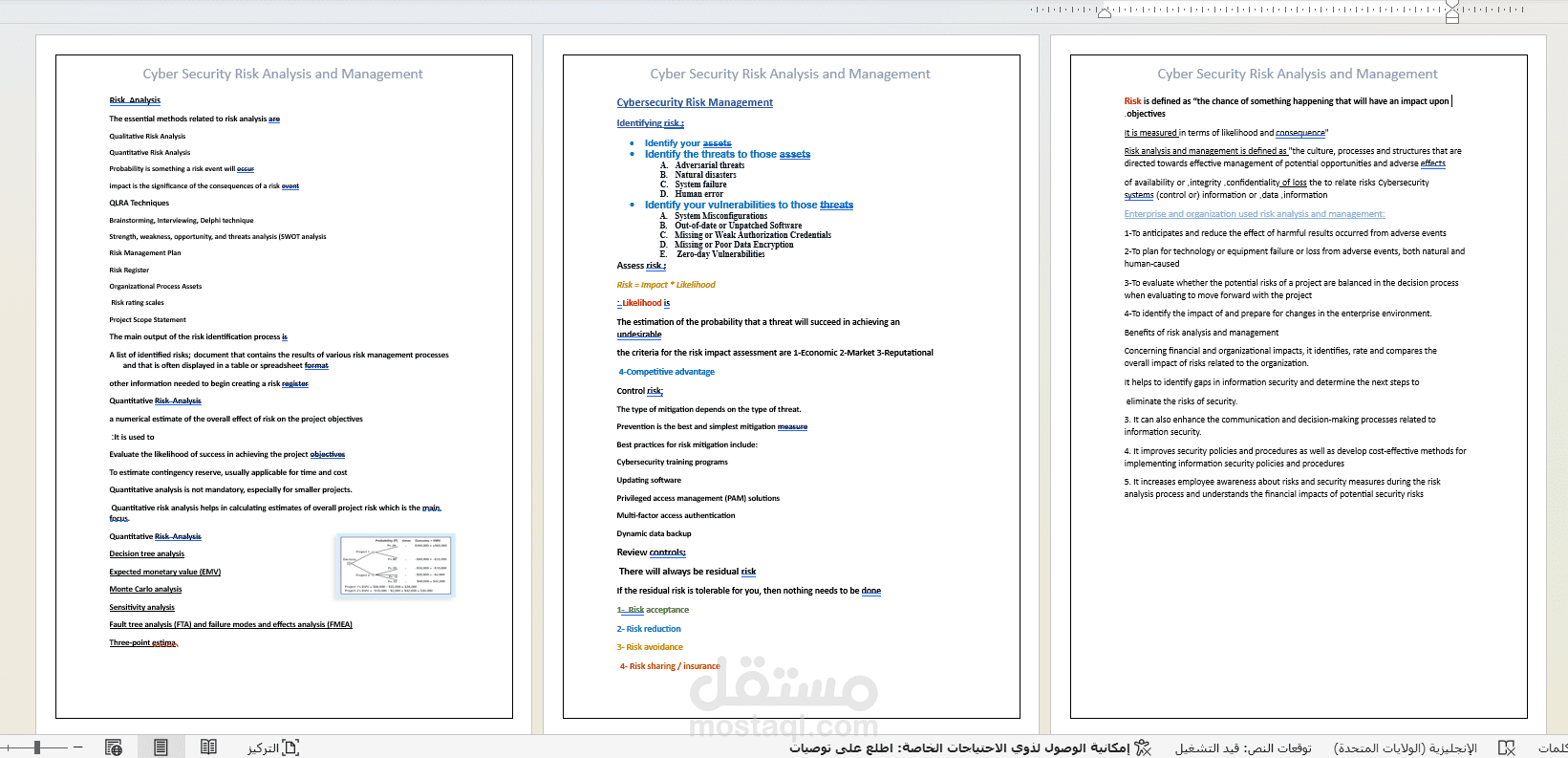Click 'Decision tree analysis' line
The width and height of the screenshot is (1568, 758).
(x=146, y=554)
